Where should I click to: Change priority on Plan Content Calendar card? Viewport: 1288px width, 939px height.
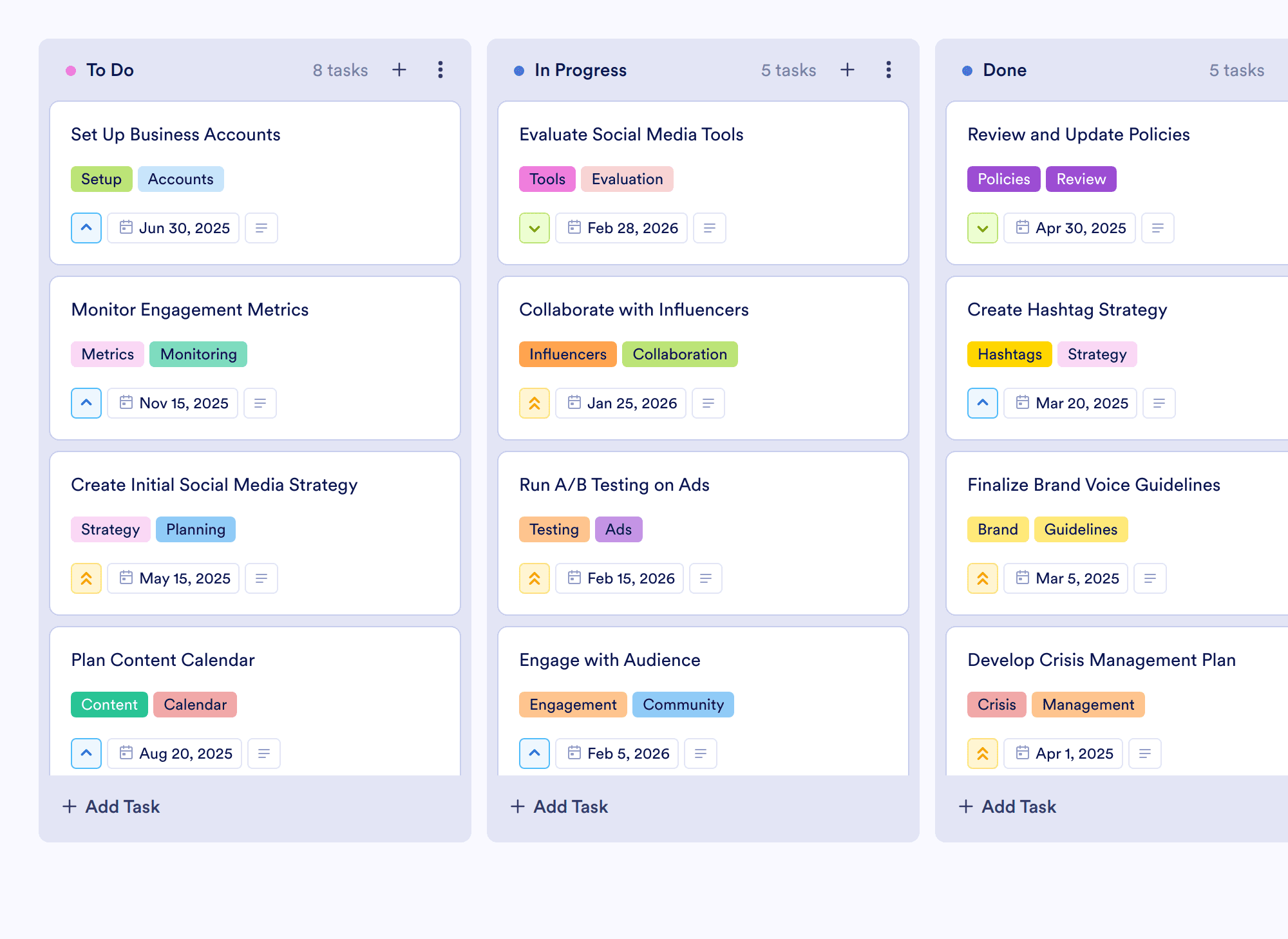click(x=86, y=754)
